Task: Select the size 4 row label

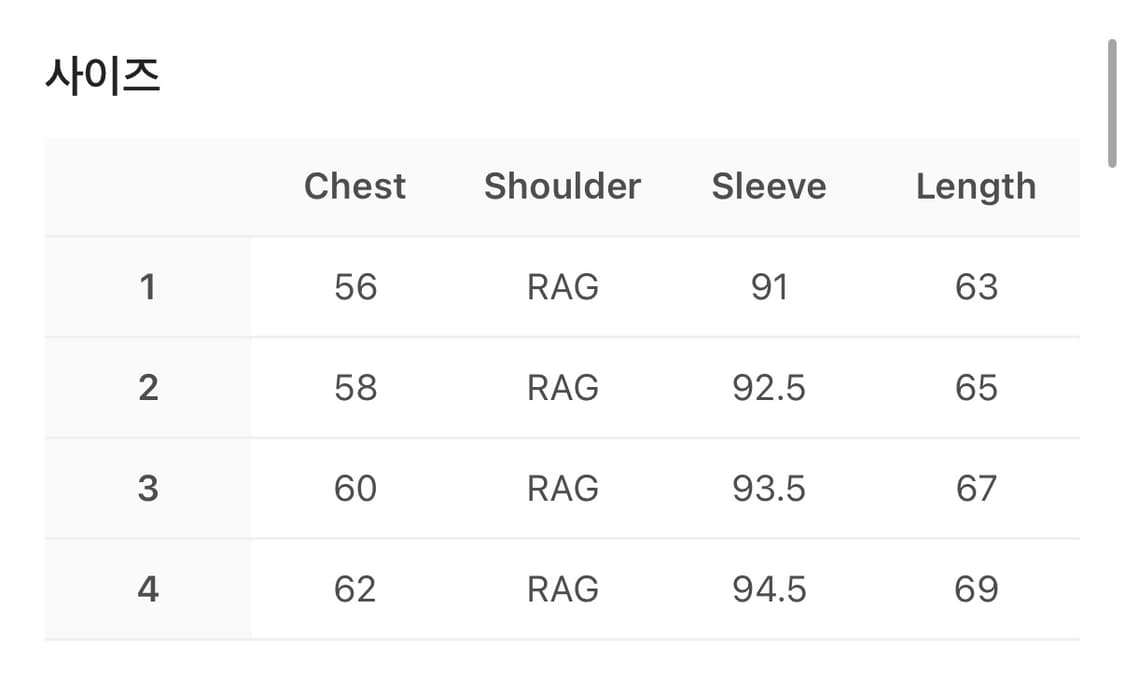Action: [148, 589]
